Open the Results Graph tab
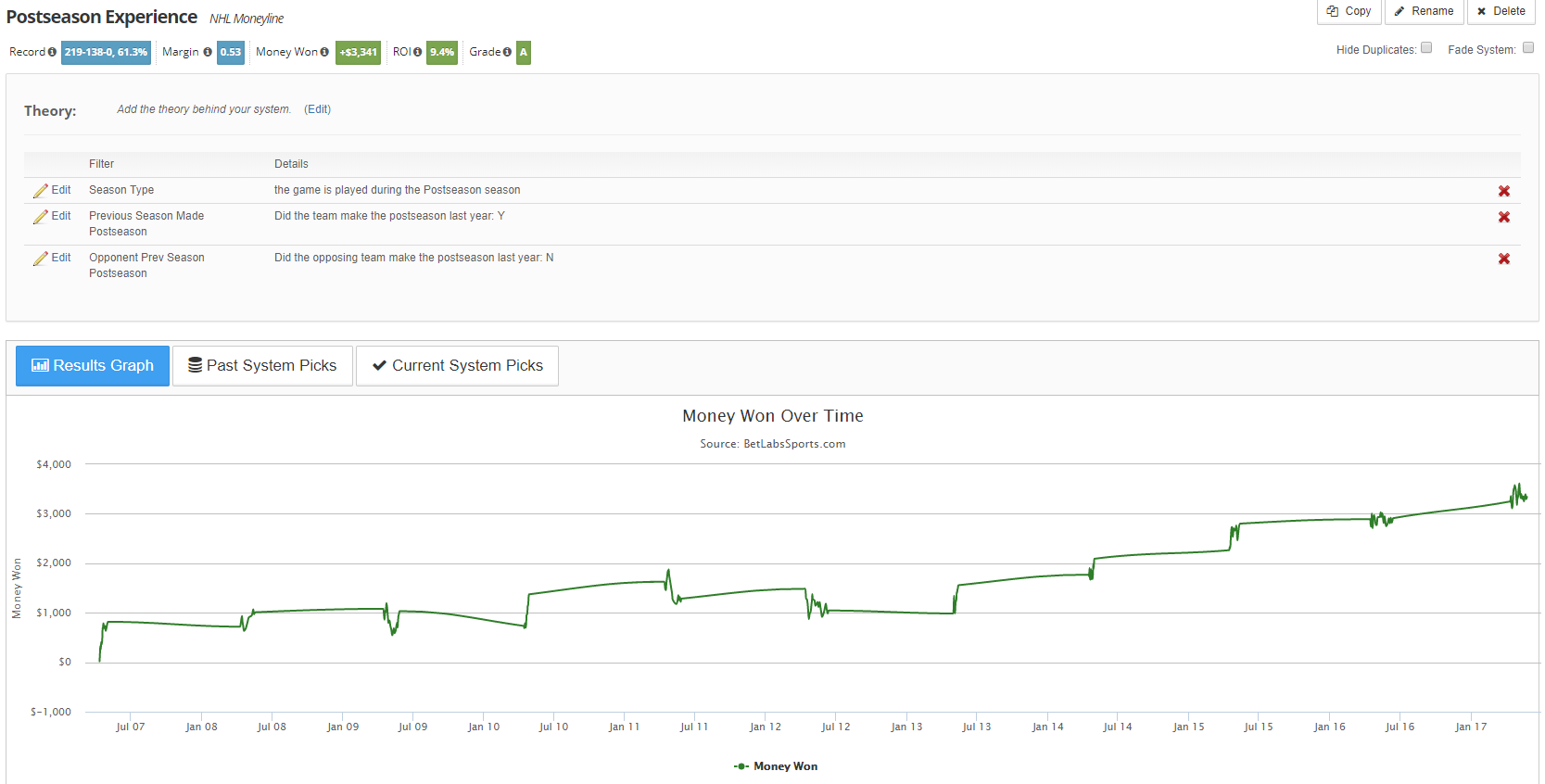The width and height of the screenshot is (1545, 784). click(x=93, y=366)
